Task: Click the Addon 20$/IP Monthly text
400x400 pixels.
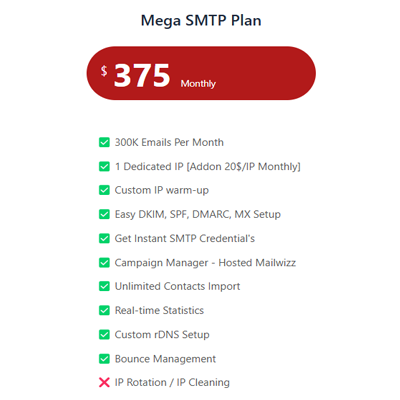Action: click(244, 166)
